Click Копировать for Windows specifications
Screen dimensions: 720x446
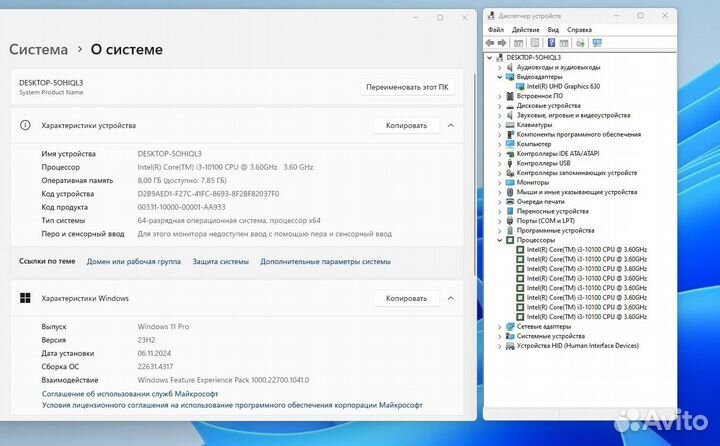(406, 298)
